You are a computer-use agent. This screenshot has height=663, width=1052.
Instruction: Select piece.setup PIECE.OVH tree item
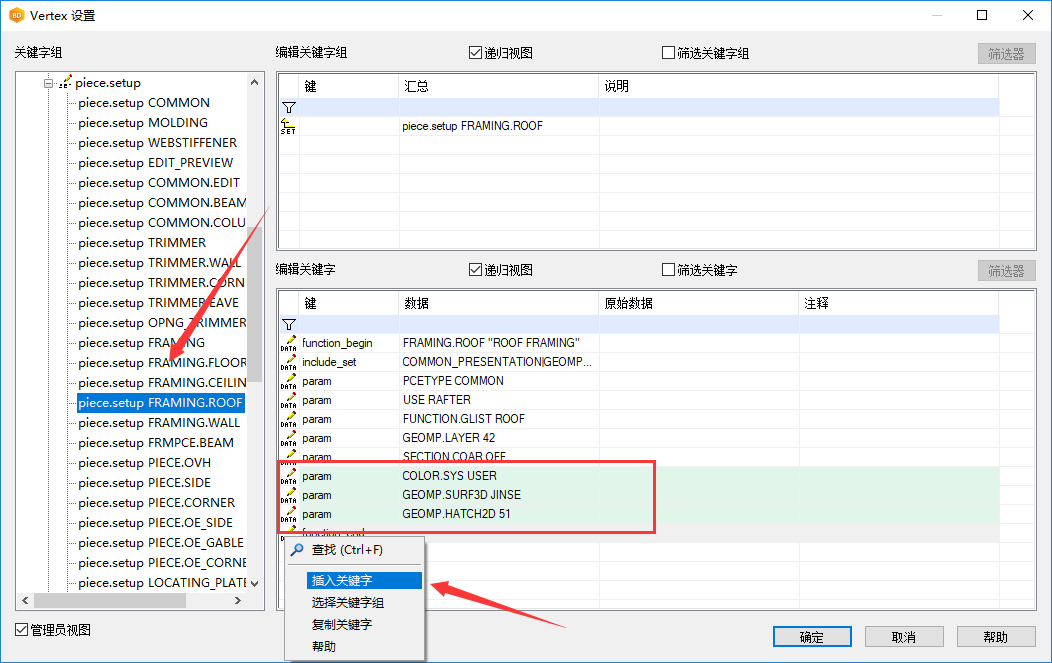click(x=144, y=463)
